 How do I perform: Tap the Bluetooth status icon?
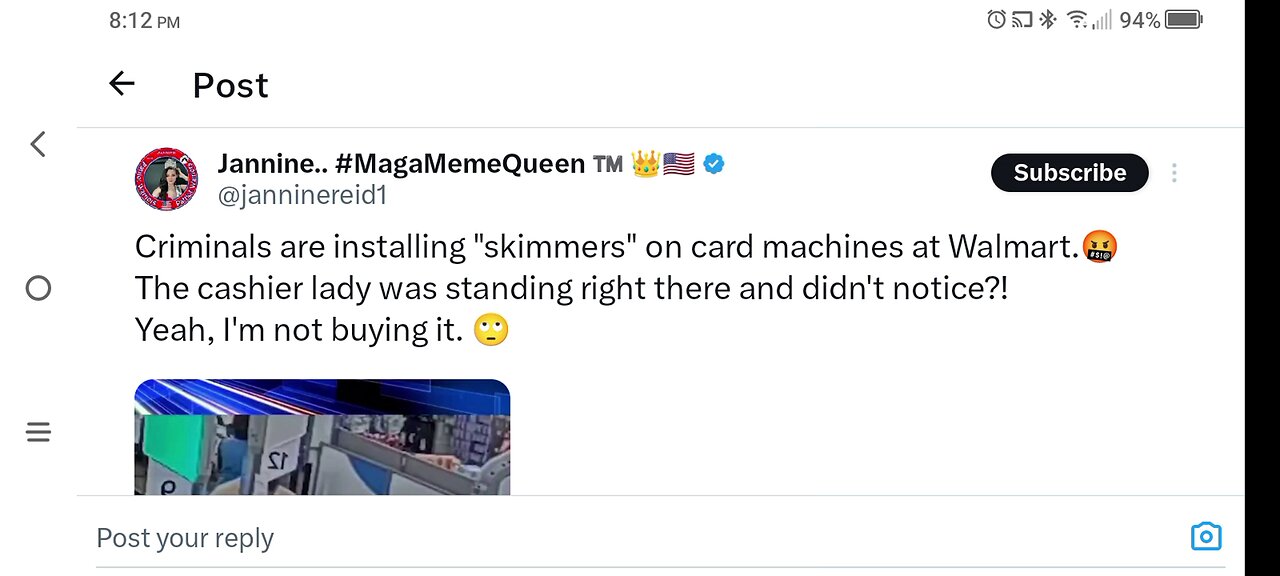(x=1047, y=20)
